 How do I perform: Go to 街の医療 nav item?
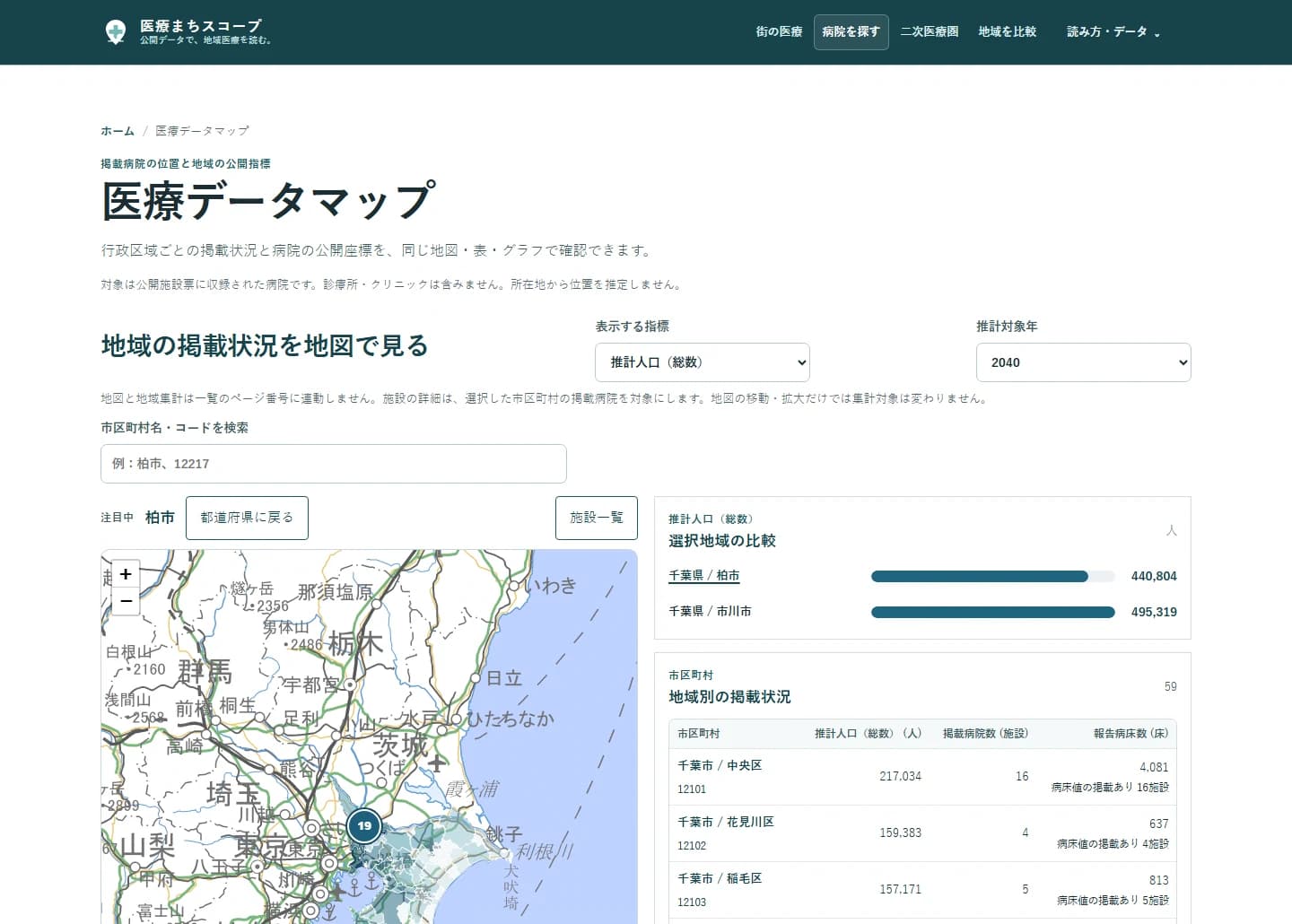[779, 32]
